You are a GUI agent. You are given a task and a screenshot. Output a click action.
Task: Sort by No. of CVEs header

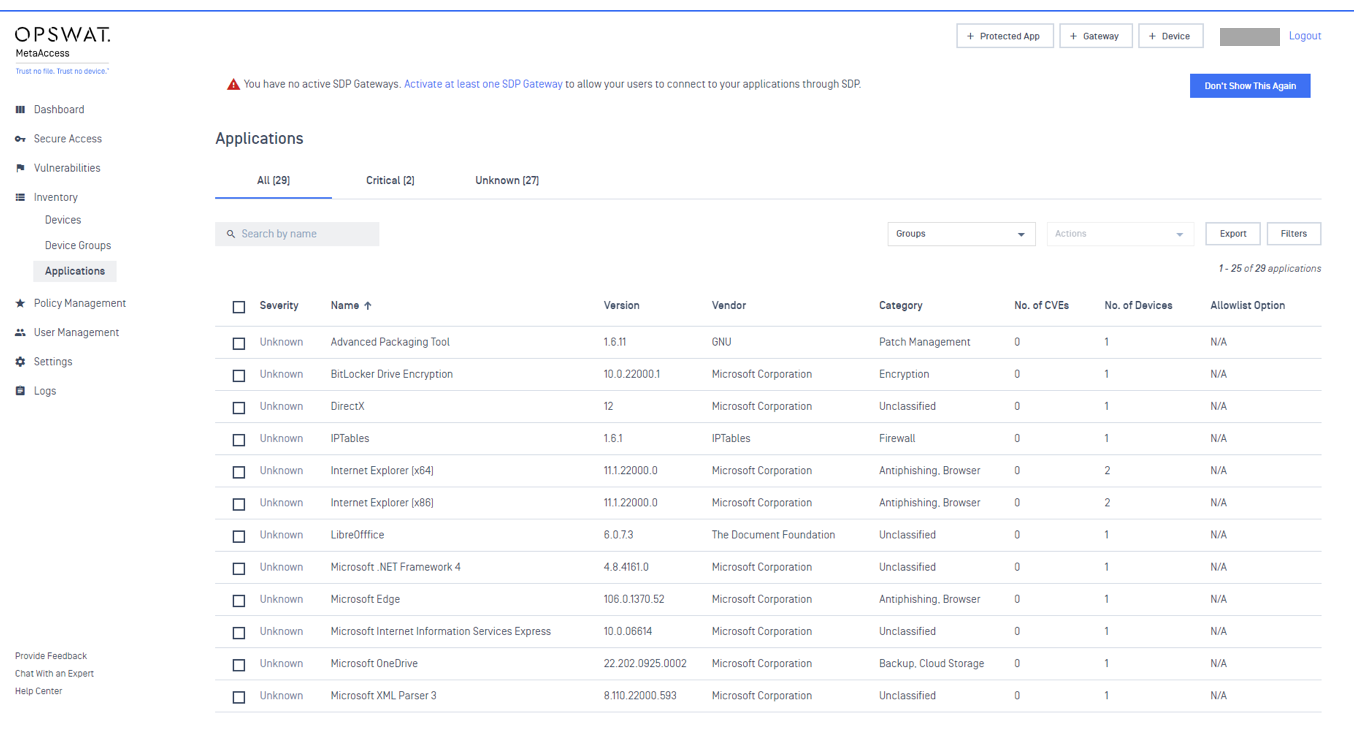point(1041,306)
